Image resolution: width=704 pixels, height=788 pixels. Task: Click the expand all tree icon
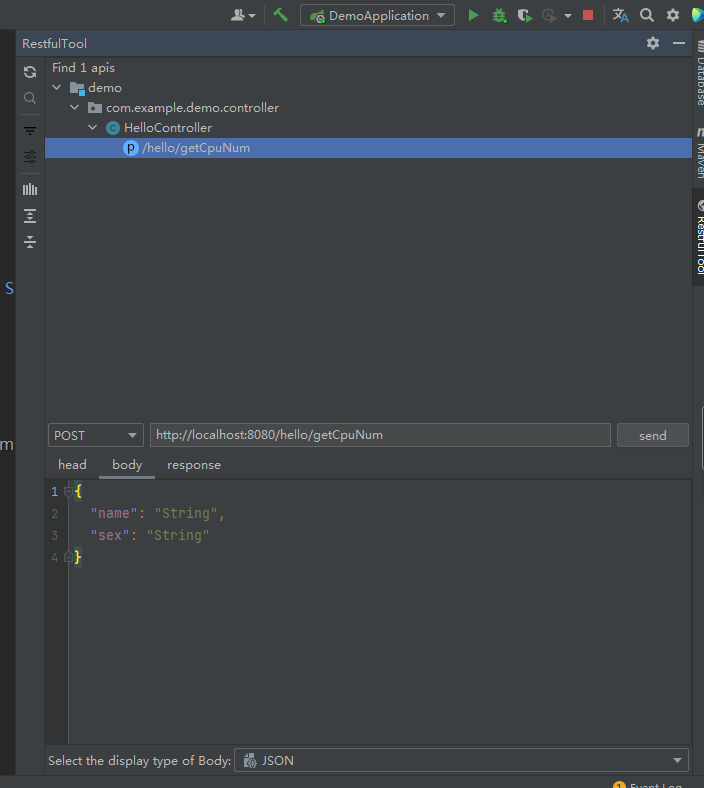(x=30, y=216)
